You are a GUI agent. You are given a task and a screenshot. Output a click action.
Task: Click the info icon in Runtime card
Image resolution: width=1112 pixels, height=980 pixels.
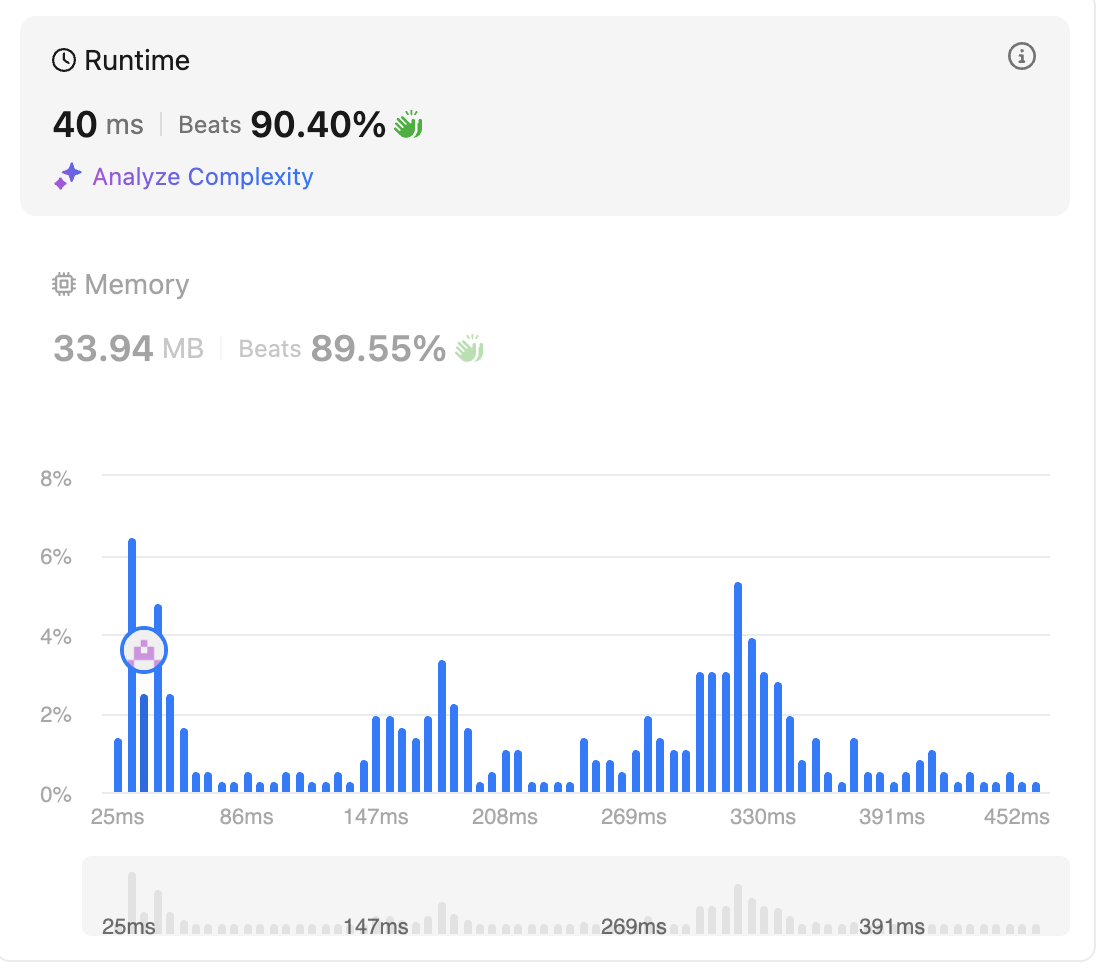click(1021, 56)
